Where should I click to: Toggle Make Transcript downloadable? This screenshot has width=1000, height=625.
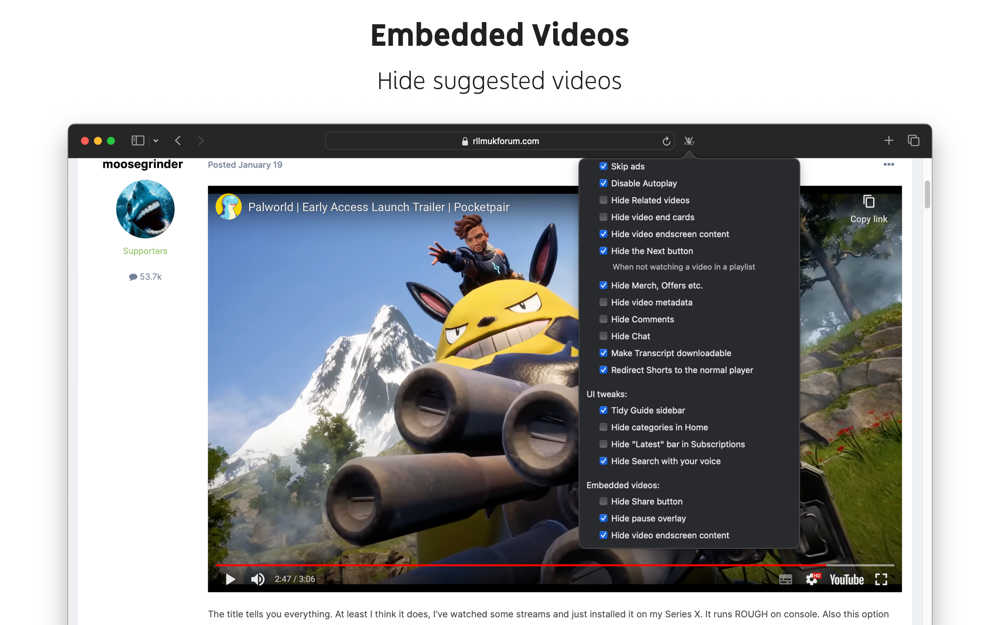coord(603,353)
